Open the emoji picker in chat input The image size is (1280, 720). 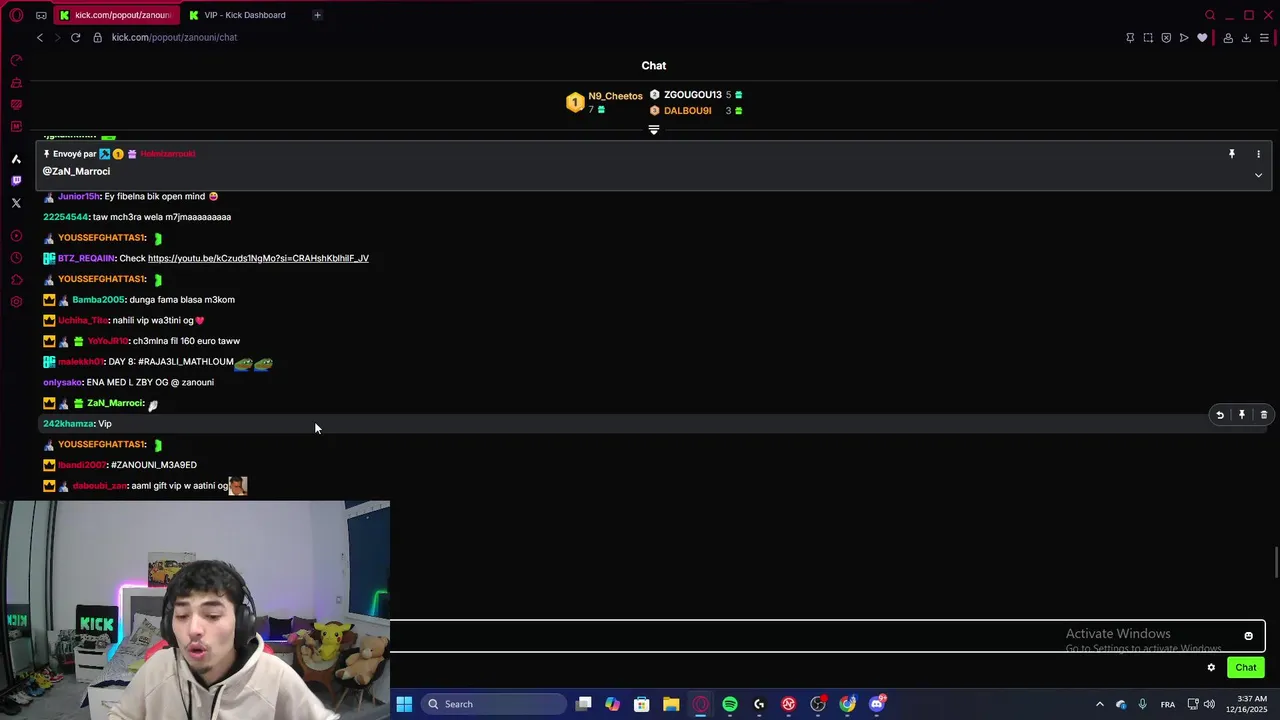point(1248,636)
